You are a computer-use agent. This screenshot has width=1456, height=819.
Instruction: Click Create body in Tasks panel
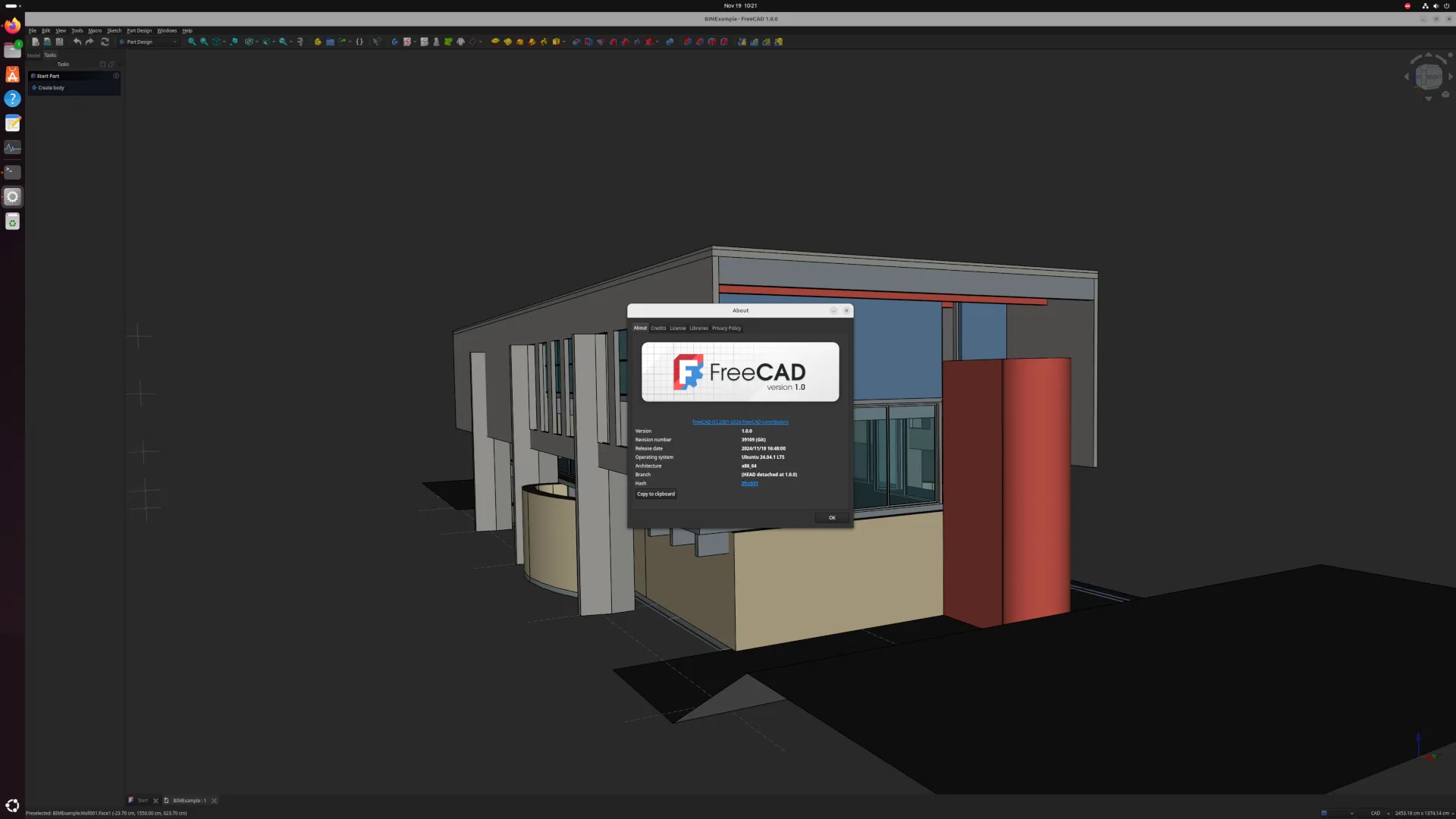coord(51,88)
